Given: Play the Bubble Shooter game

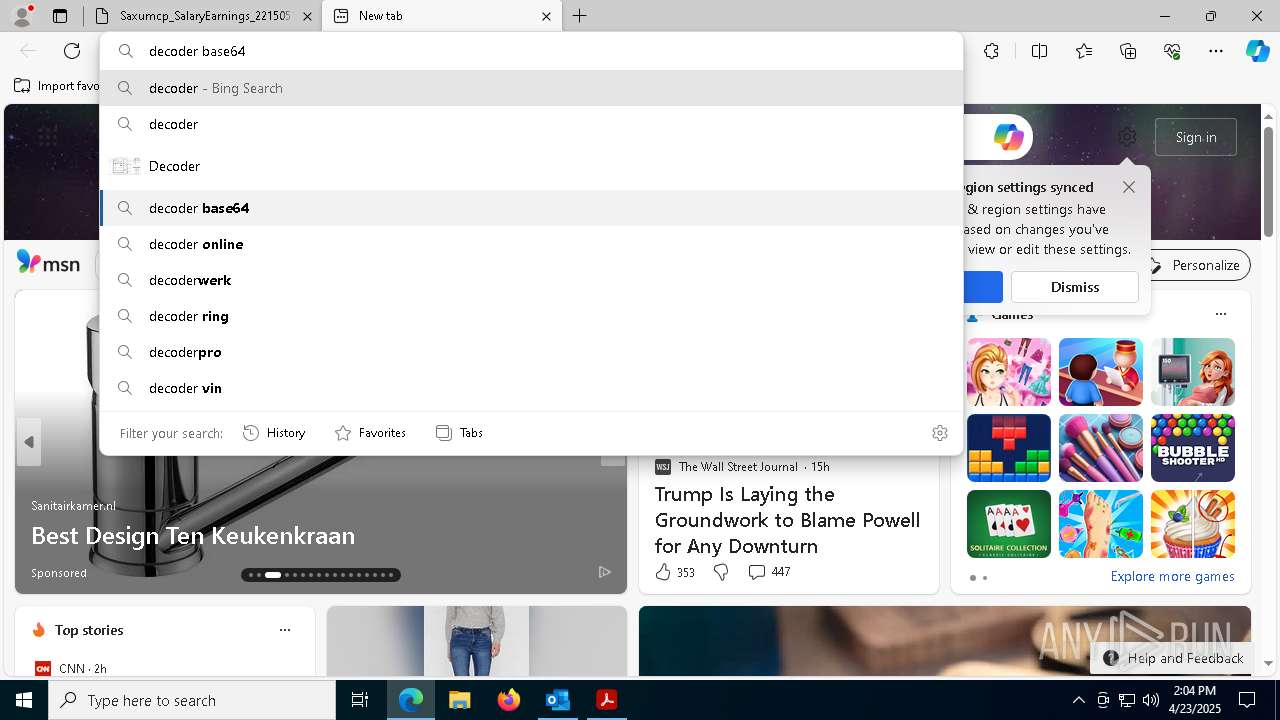Looking at the screenshot, I should [1193, 448].
